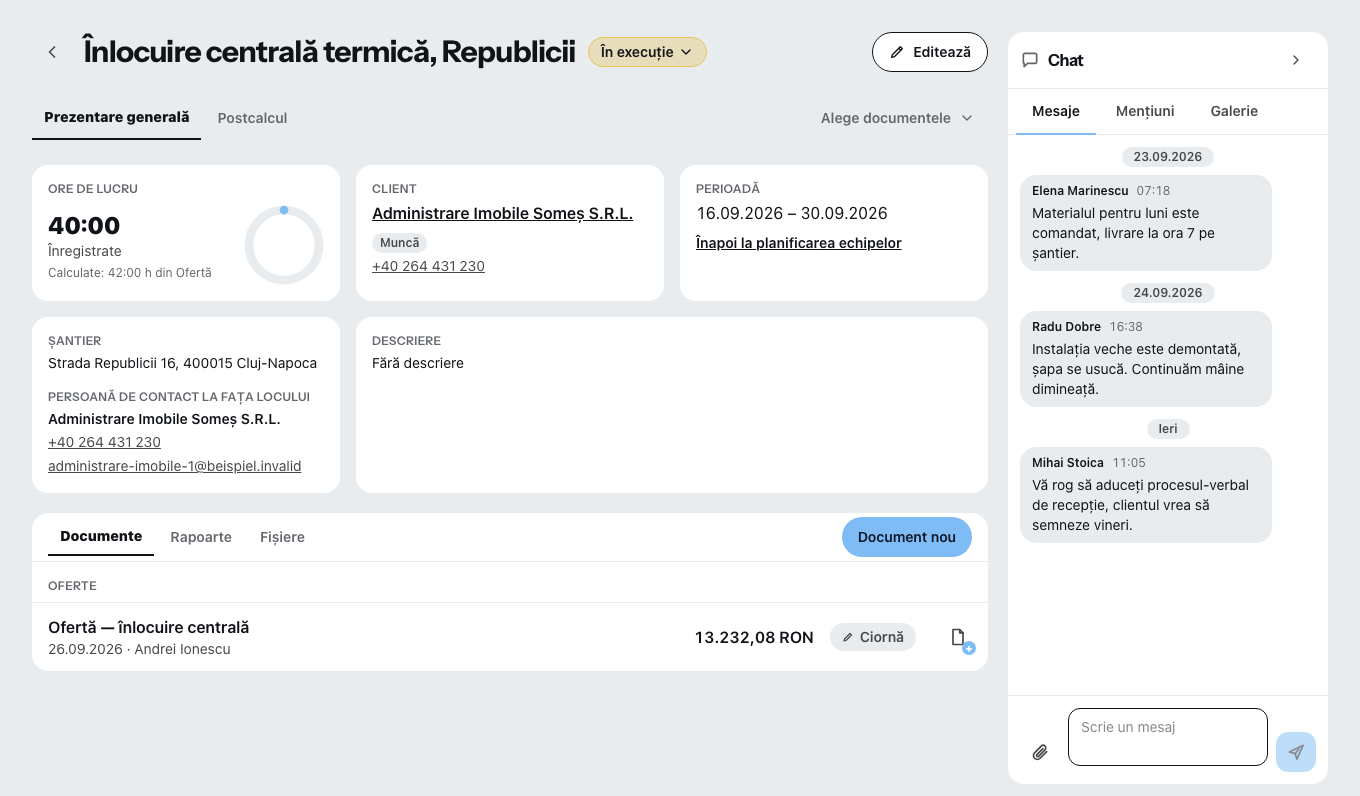Image resolution: width=1360 pixels, height=796 pixels.
Task: Open the Ofertă — înlocuire centrală row
Action: click(510, 637)
